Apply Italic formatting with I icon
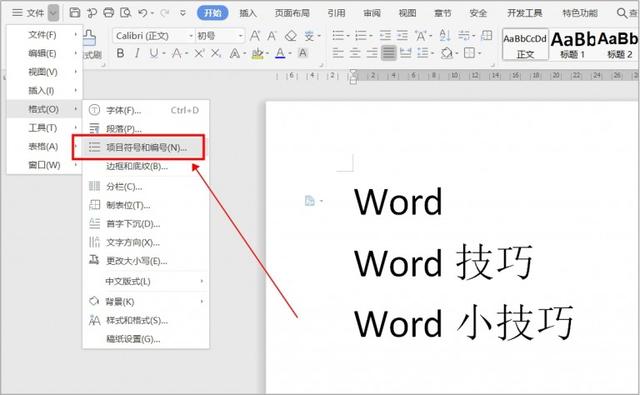The image size is (640, 395). pos(137,53)
